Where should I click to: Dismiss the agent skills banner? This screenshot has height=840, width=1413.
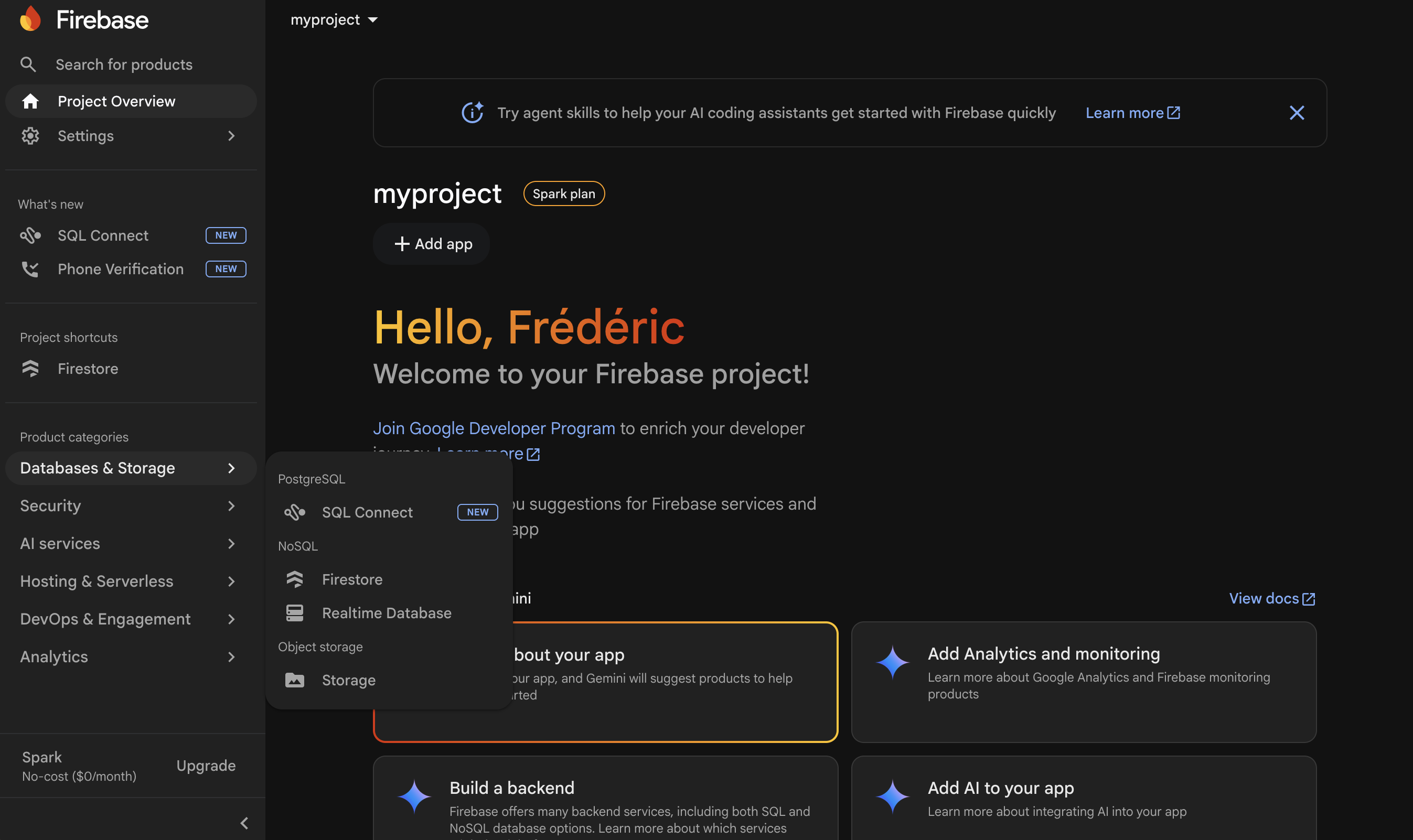(1297, 113)
